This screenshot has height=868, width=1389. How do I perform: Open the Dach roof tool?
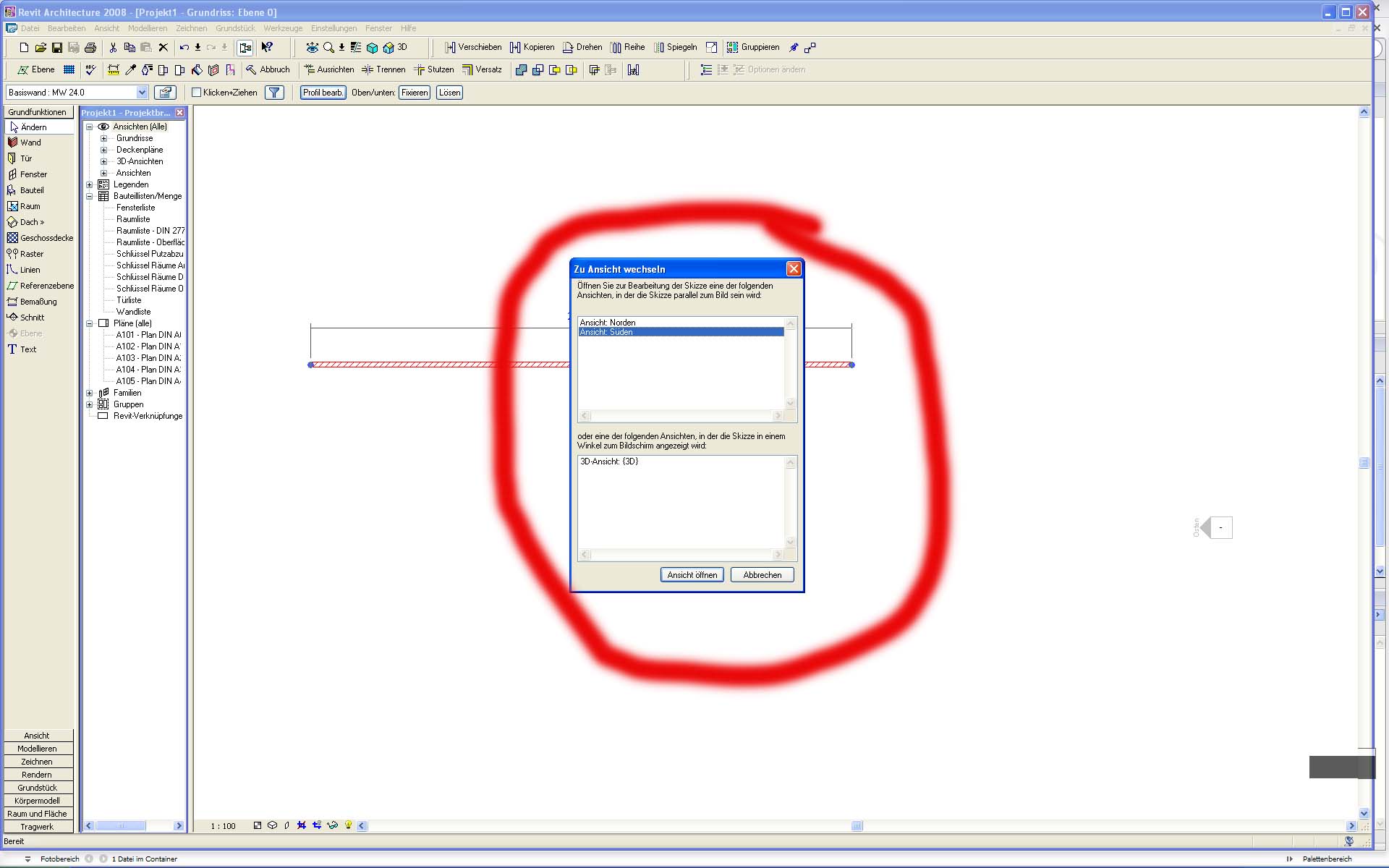25,222
